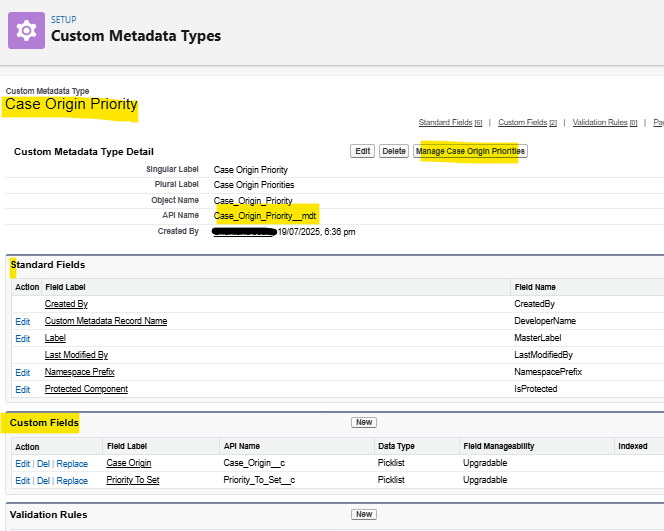The width and height of the screenshot is (664, 531).
Task: Click the Edit button for metadata type
Action: click(362, 151)
